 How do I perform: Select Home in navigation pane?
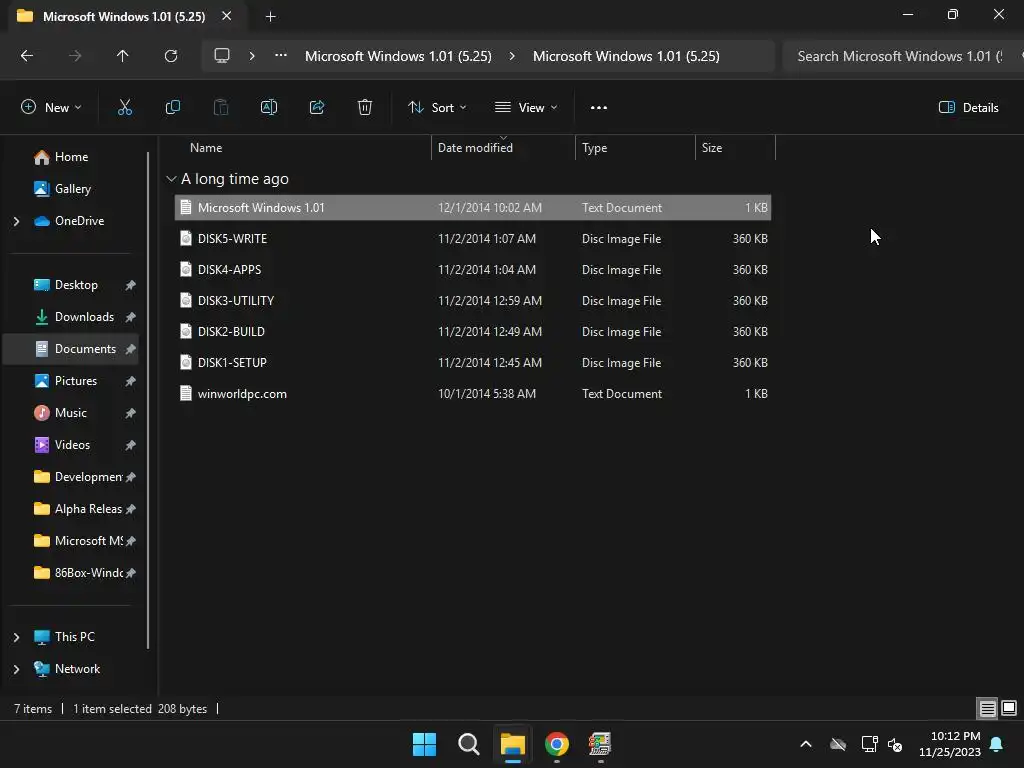pyautogui.click(x=71, y=157)
